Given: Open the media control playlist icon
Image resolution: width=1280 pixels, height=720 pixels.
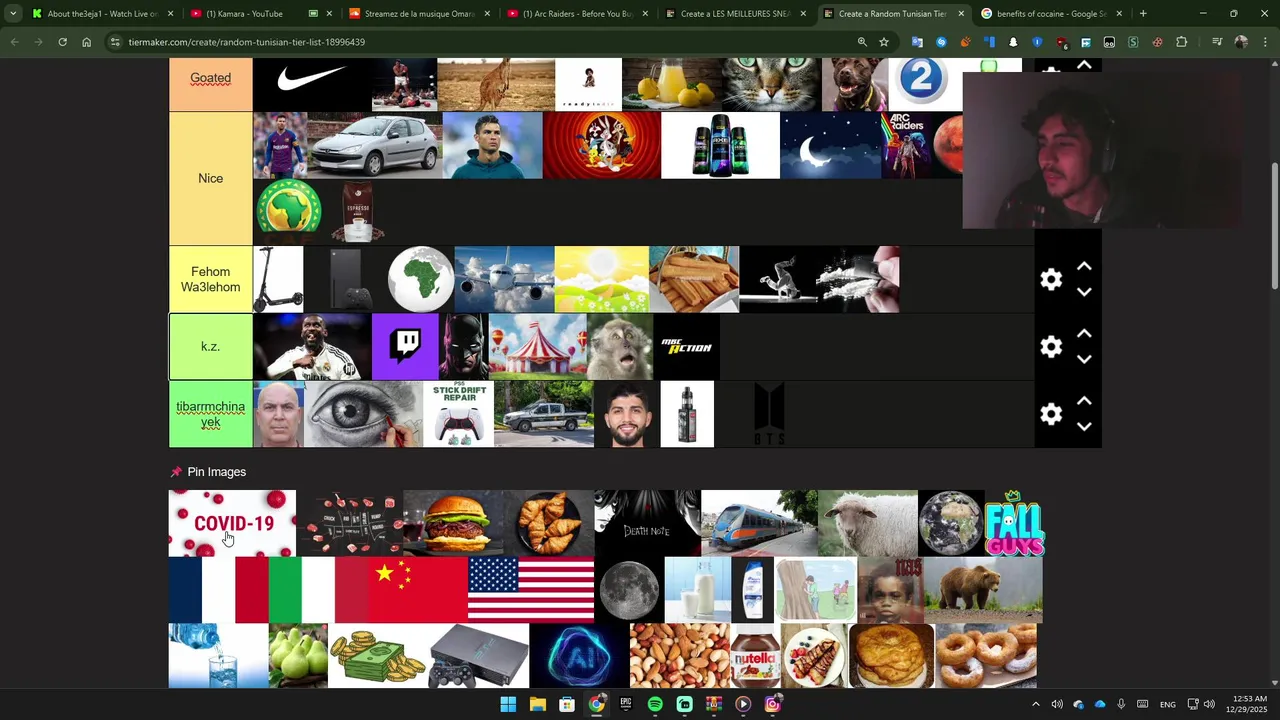Looking at the screenshot, I should tap(1217, 42).
